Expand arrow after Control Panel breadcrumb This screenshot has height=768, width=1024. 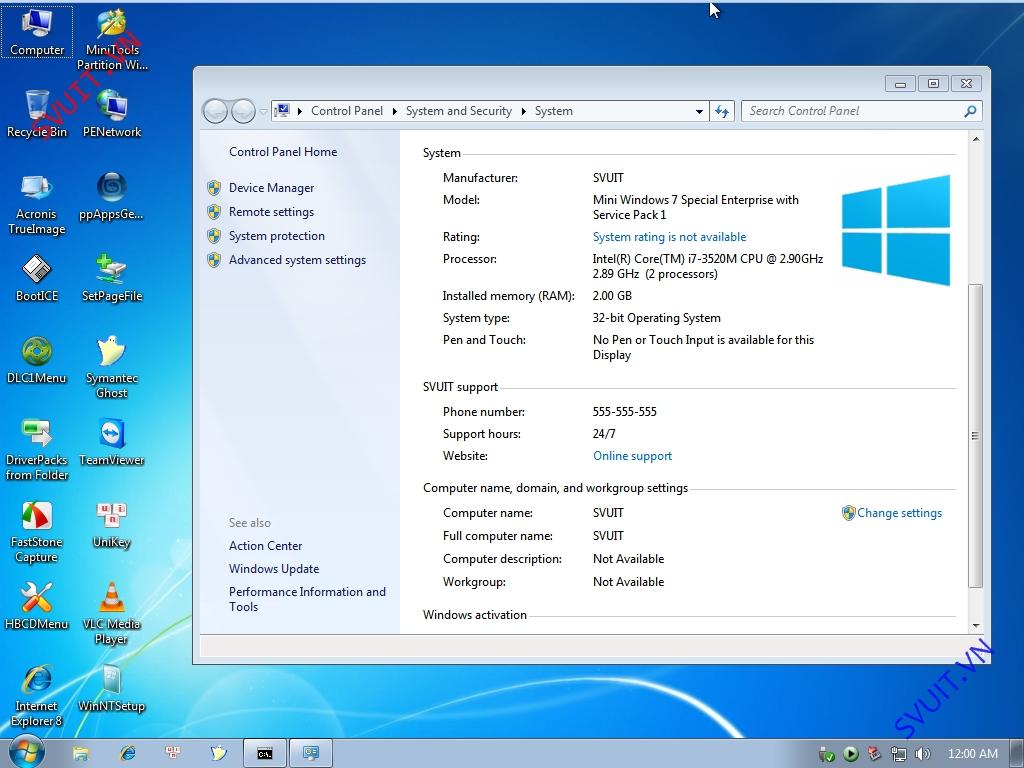click(x=394, y=112)
